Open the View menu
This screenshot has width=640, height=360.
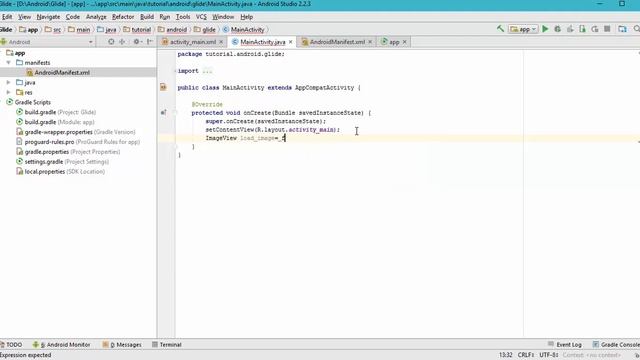point(24,17)
